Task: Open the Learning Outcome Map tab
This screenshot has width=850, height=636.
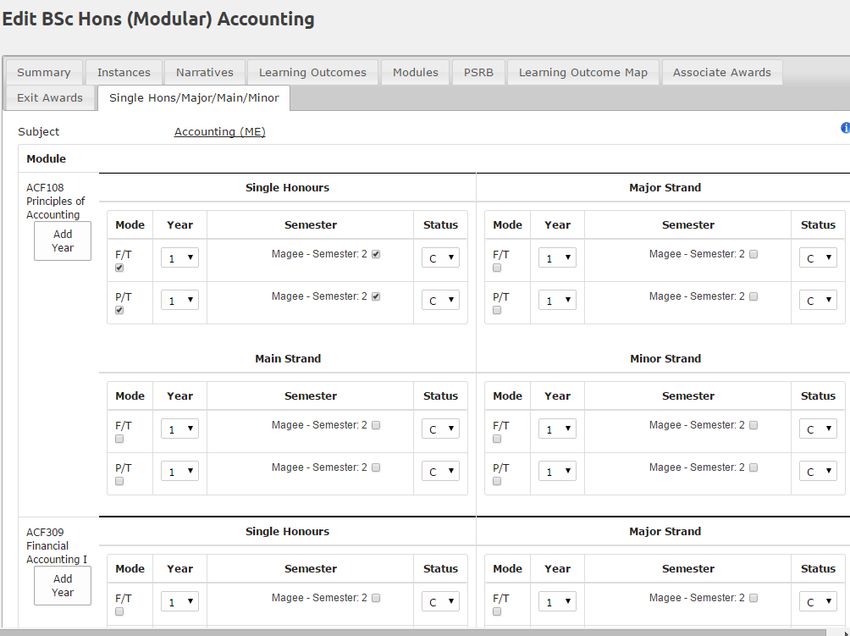Action: click(583, 72)
